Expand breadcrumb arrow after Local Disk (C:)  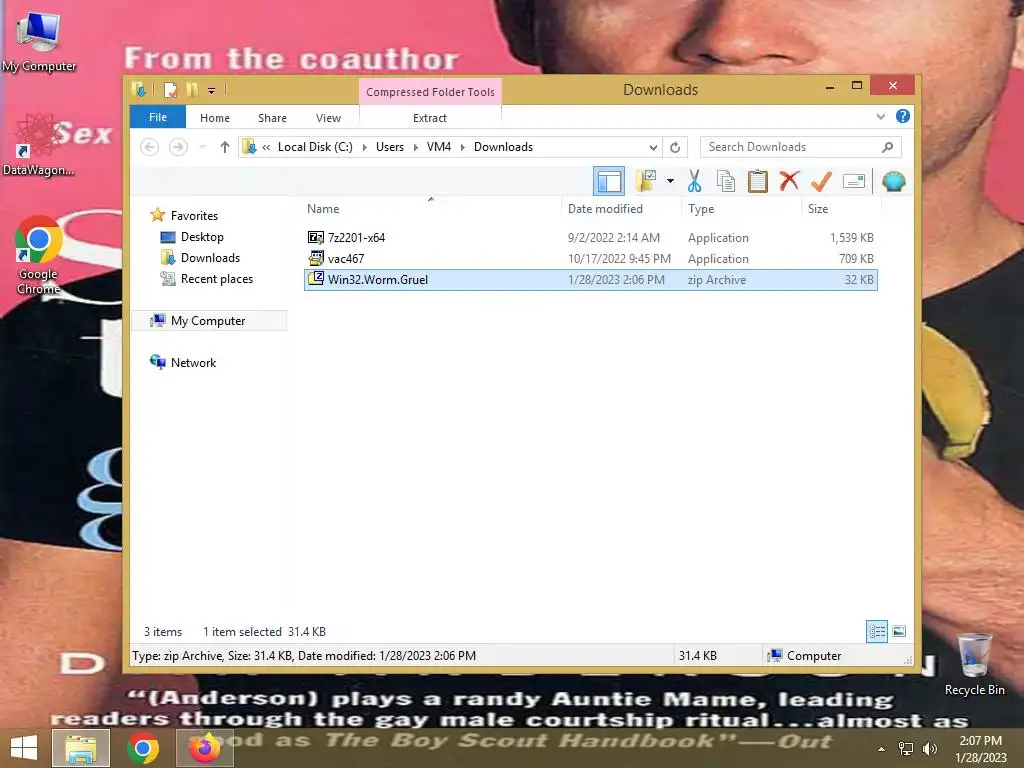[x=364, y=148]
